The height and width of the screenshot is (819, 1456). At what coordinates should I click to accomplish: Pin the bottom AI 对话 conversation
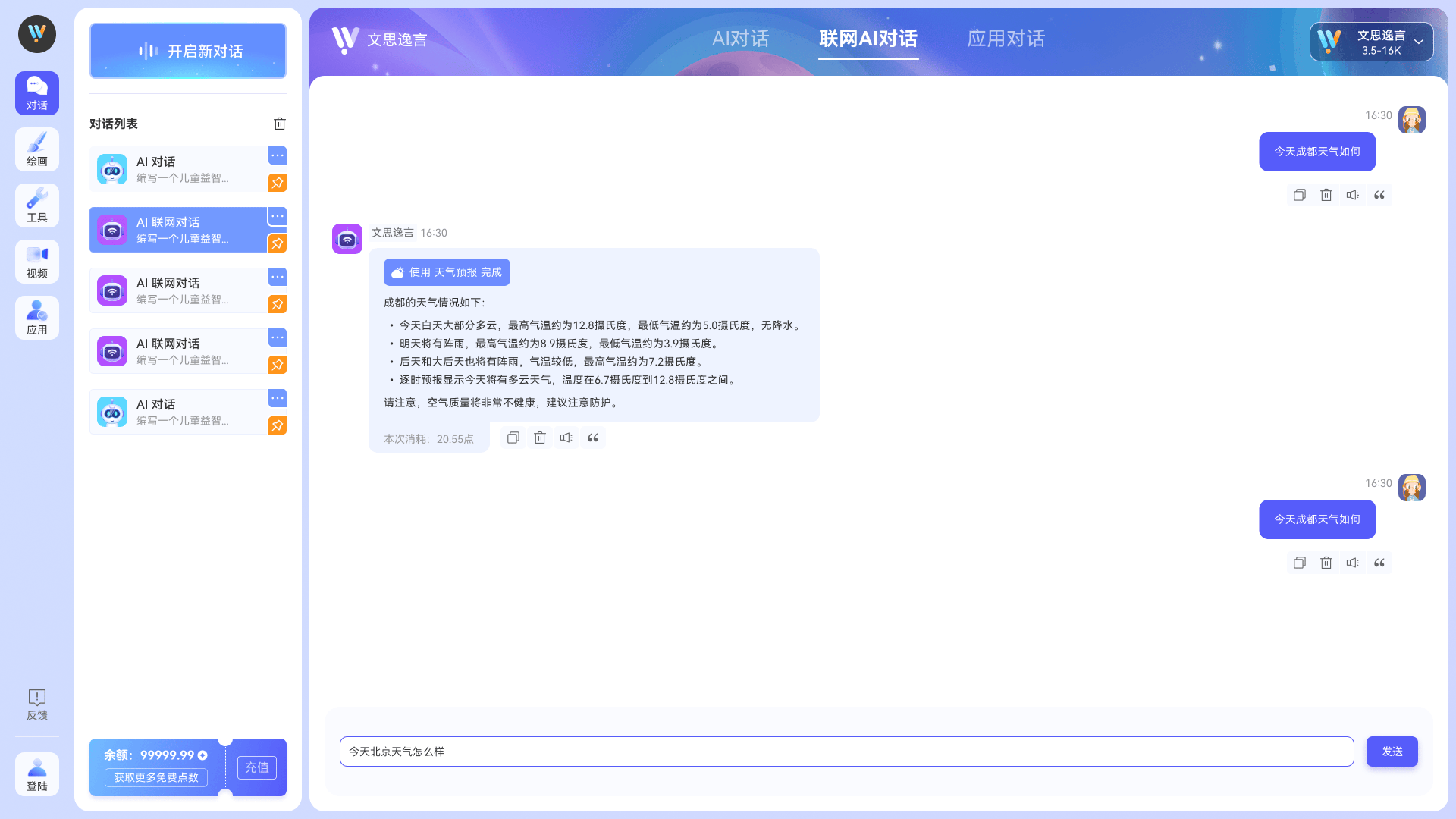tap(277, 425)
